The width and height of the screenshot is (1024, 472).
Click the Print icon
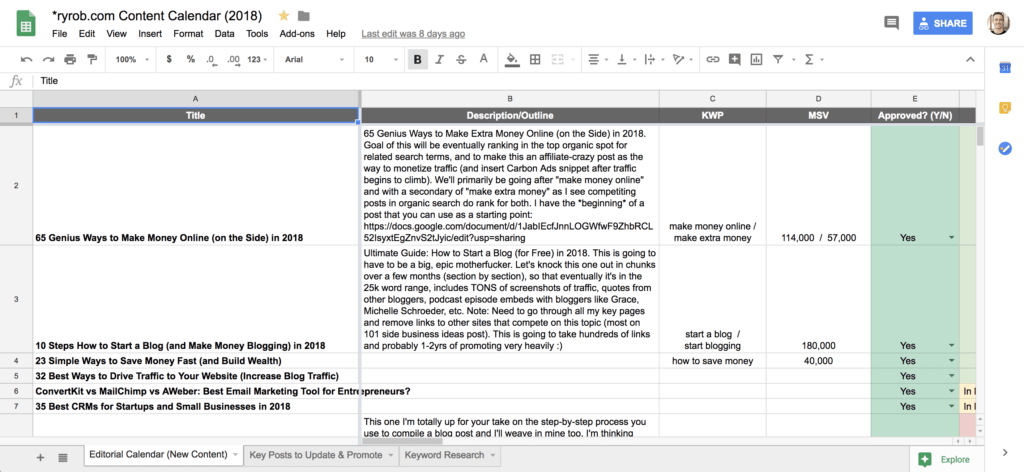(70, 59)
